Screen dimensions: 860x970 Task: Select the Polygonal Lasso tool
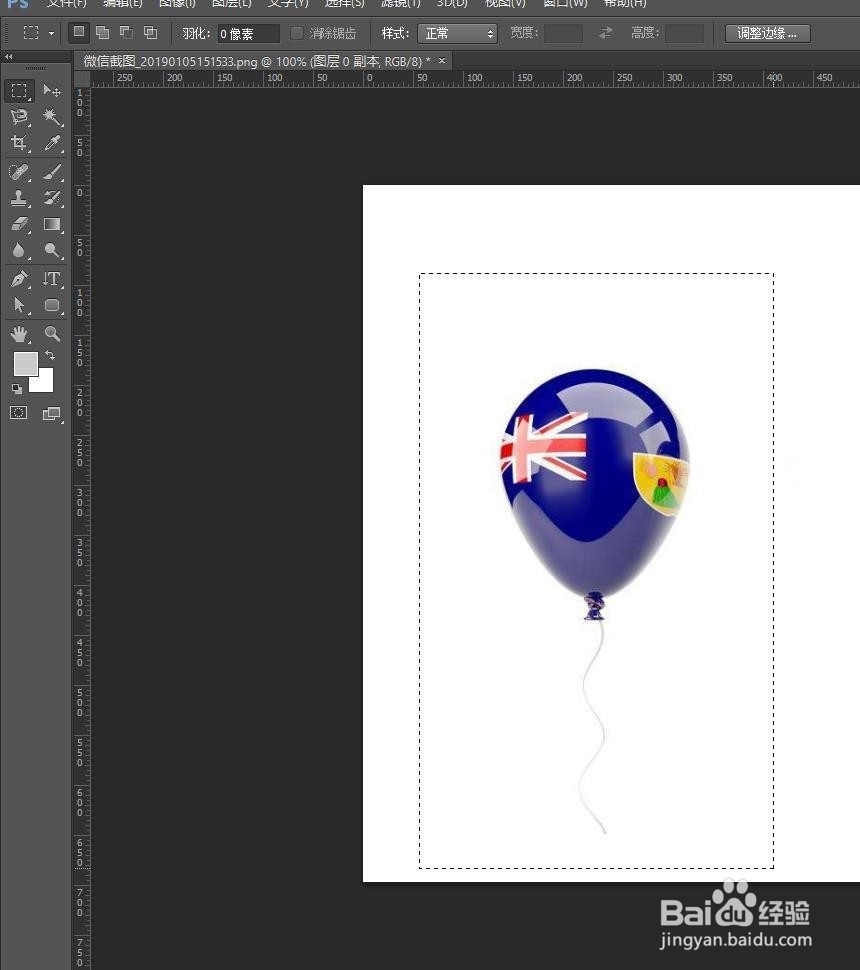19,117
